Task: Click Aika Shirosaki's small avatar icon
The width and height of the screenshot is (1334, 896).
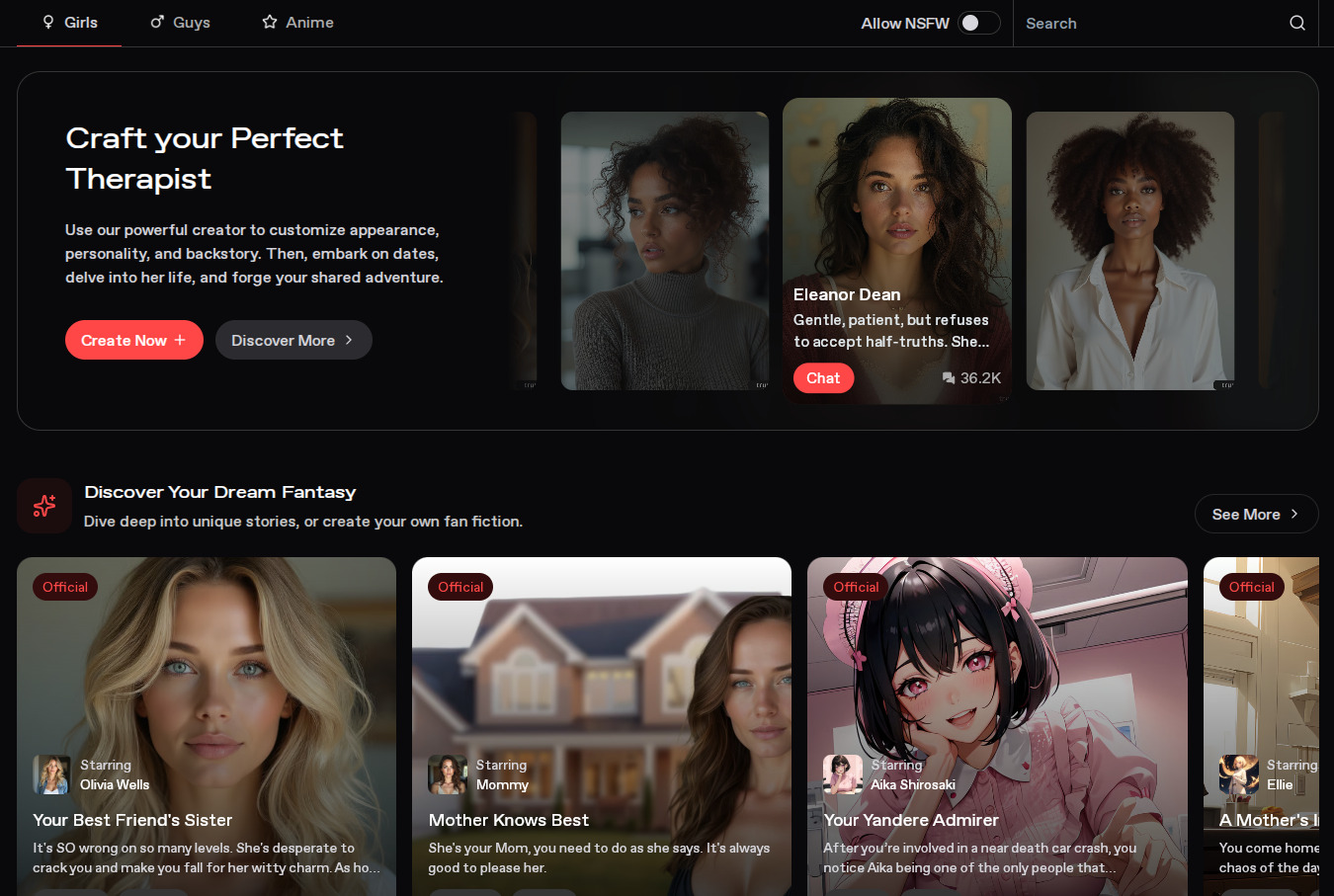Action: tap(842, 774)
